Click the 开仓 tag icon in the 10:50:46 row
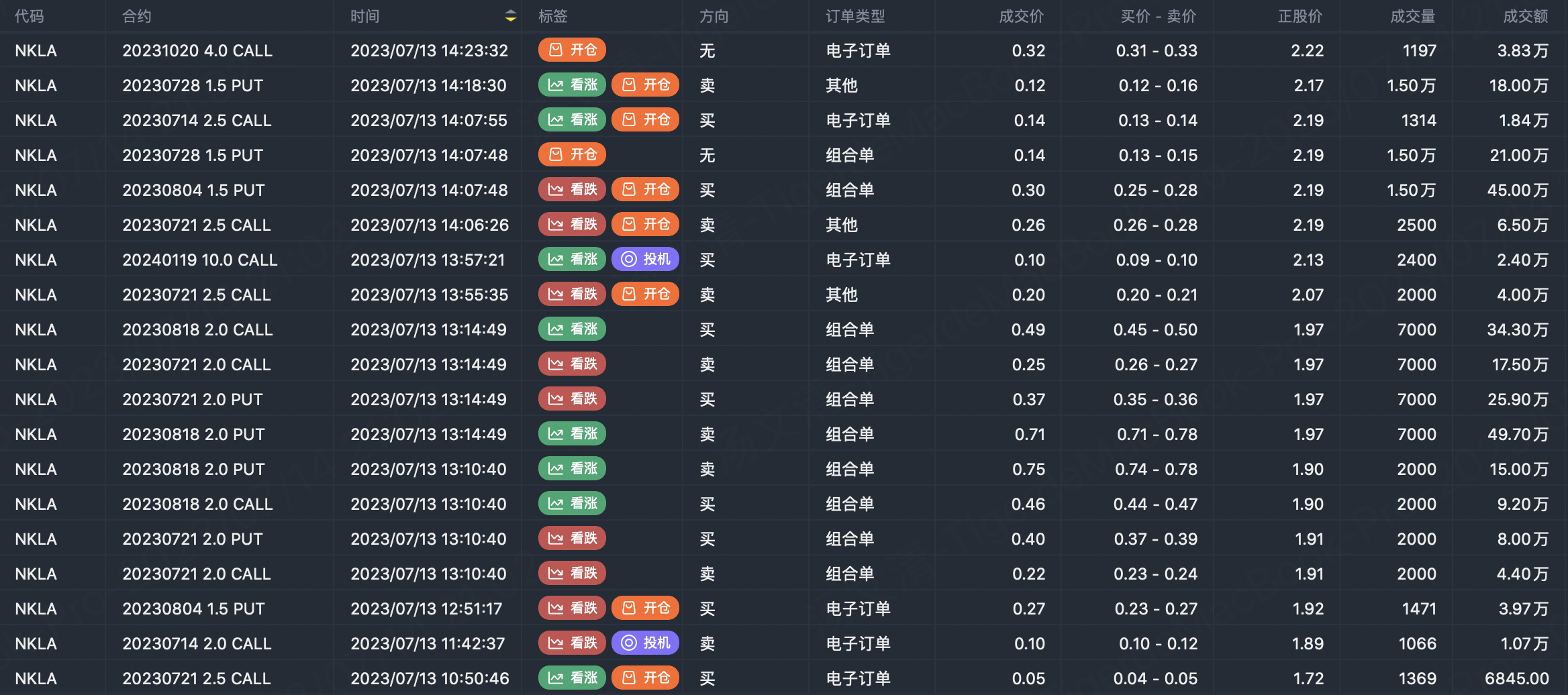This screenshot has width=1568, height=695. tap(629, 678)
